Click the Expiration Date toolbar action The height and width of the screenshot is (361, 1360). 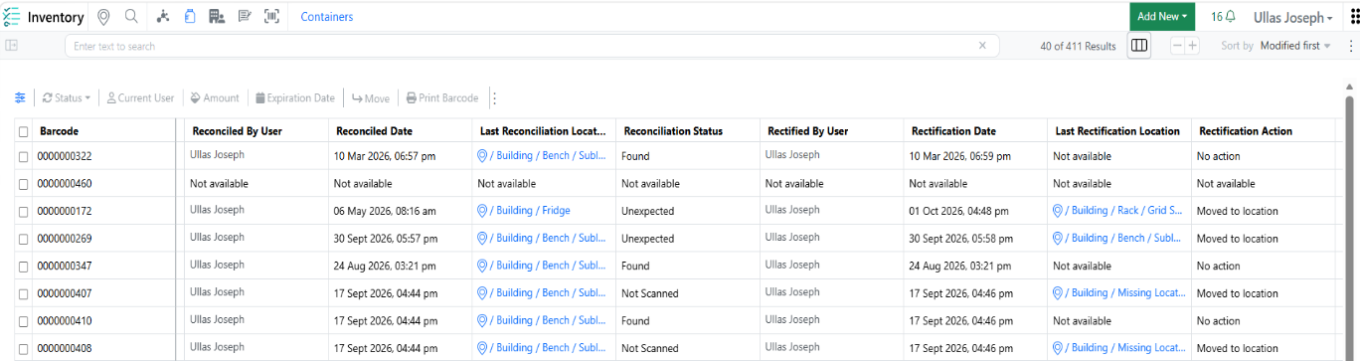point(295,98)
